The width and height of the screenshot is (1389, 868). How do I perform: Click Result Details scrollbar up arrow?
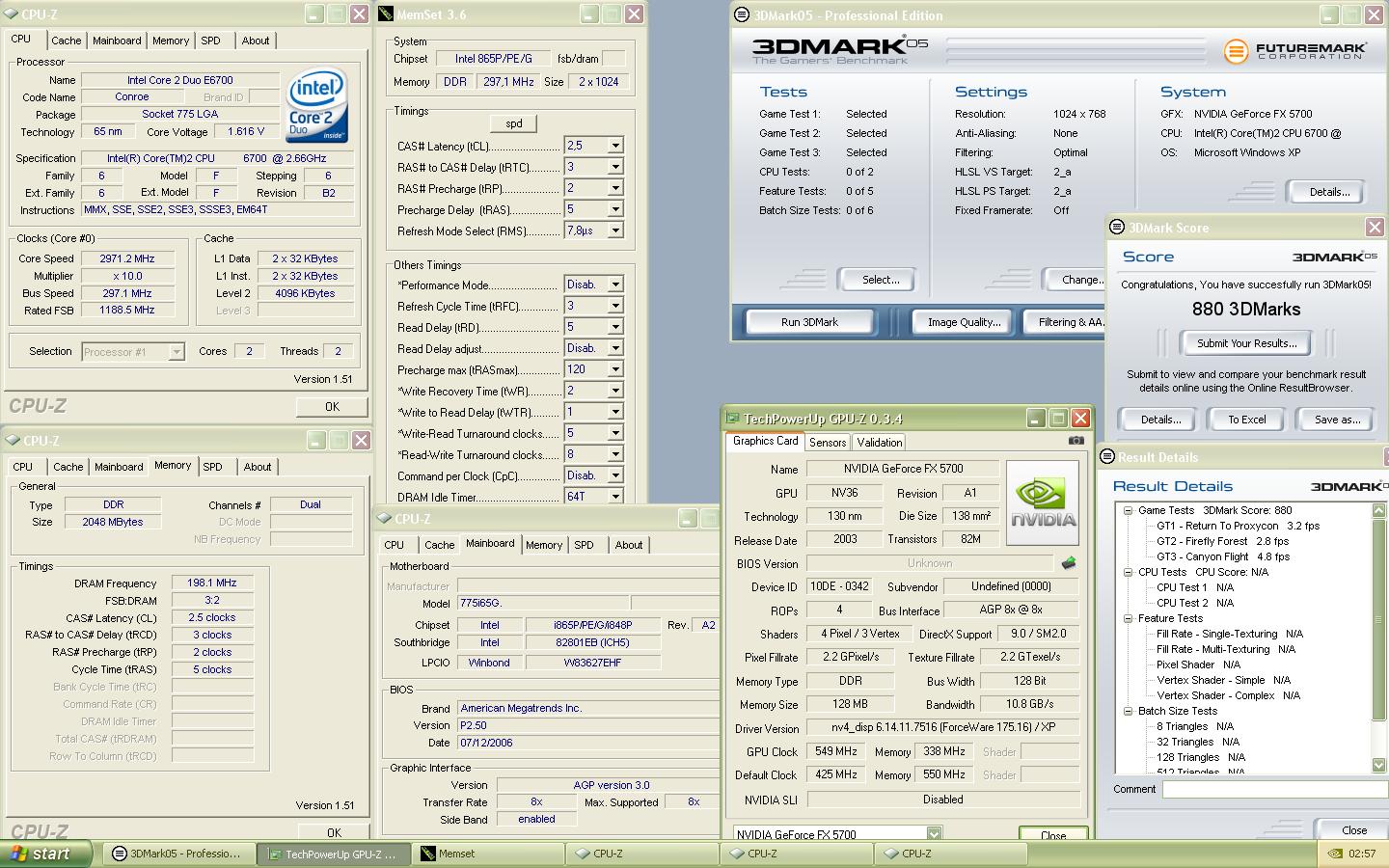[x=1378, y=510]
